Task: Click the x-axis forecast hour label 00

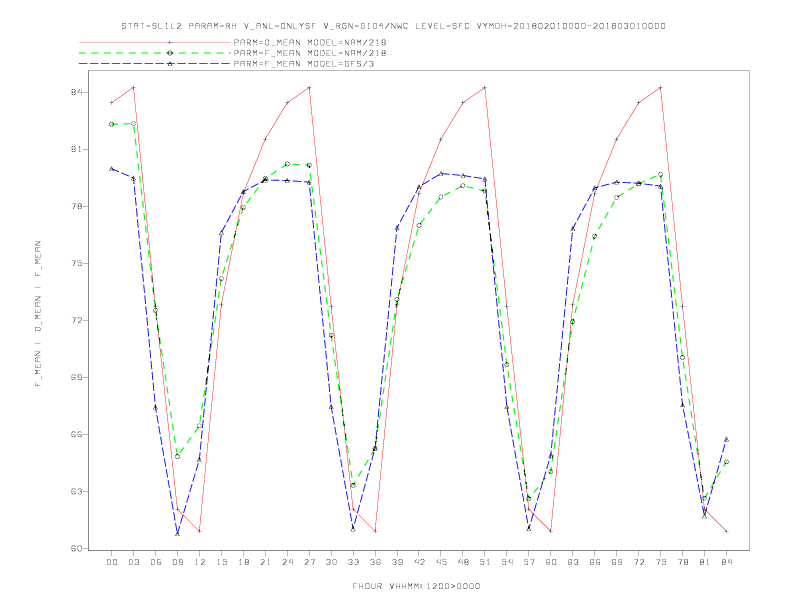Action: 112,562
